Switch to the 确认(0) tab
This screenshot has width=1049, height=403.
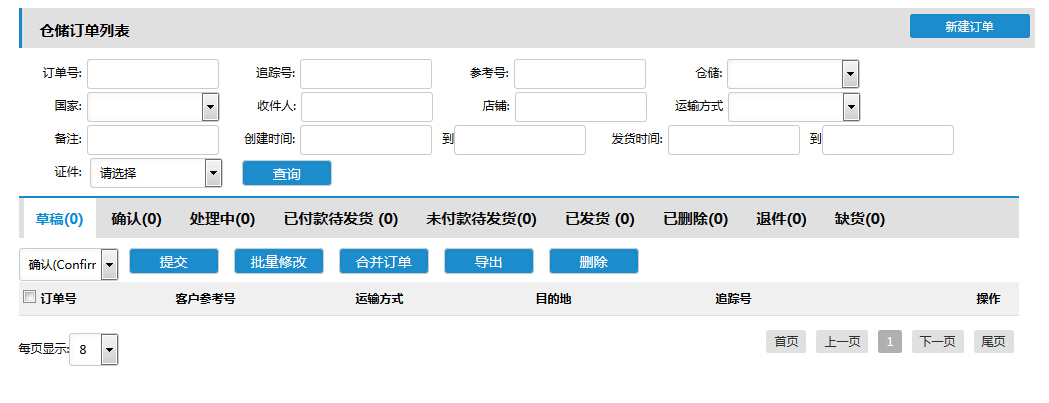(136, 219)
